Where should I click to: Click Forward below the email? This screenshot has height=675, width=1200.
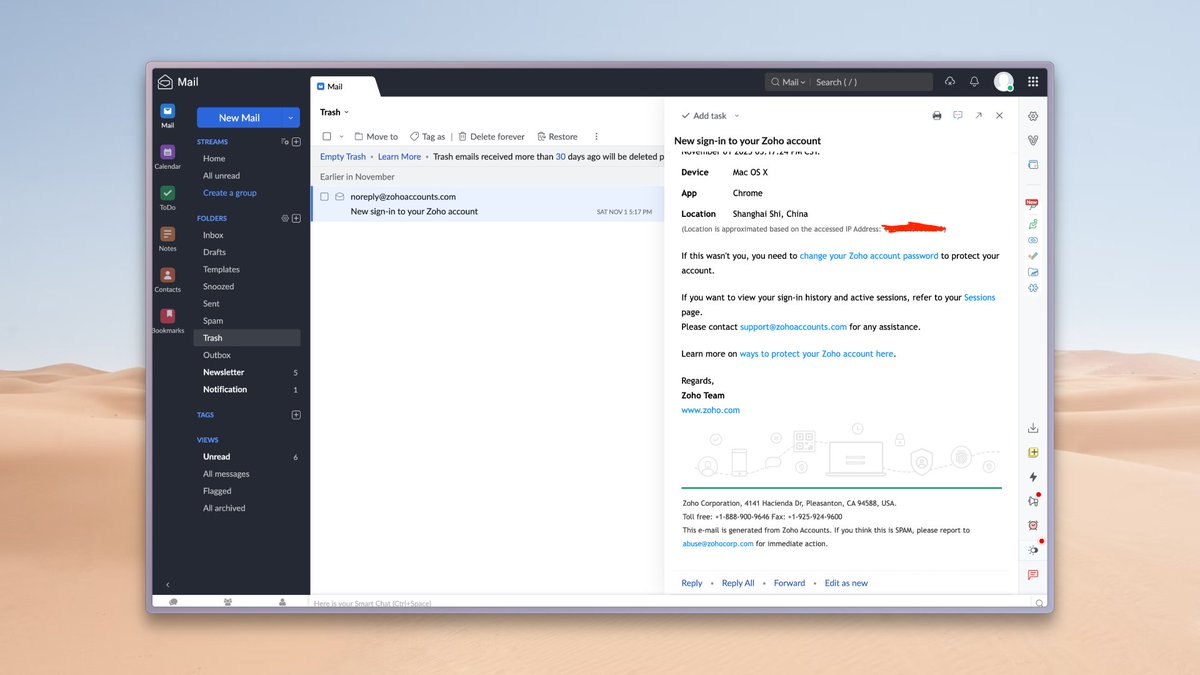[x=789, y=583]
